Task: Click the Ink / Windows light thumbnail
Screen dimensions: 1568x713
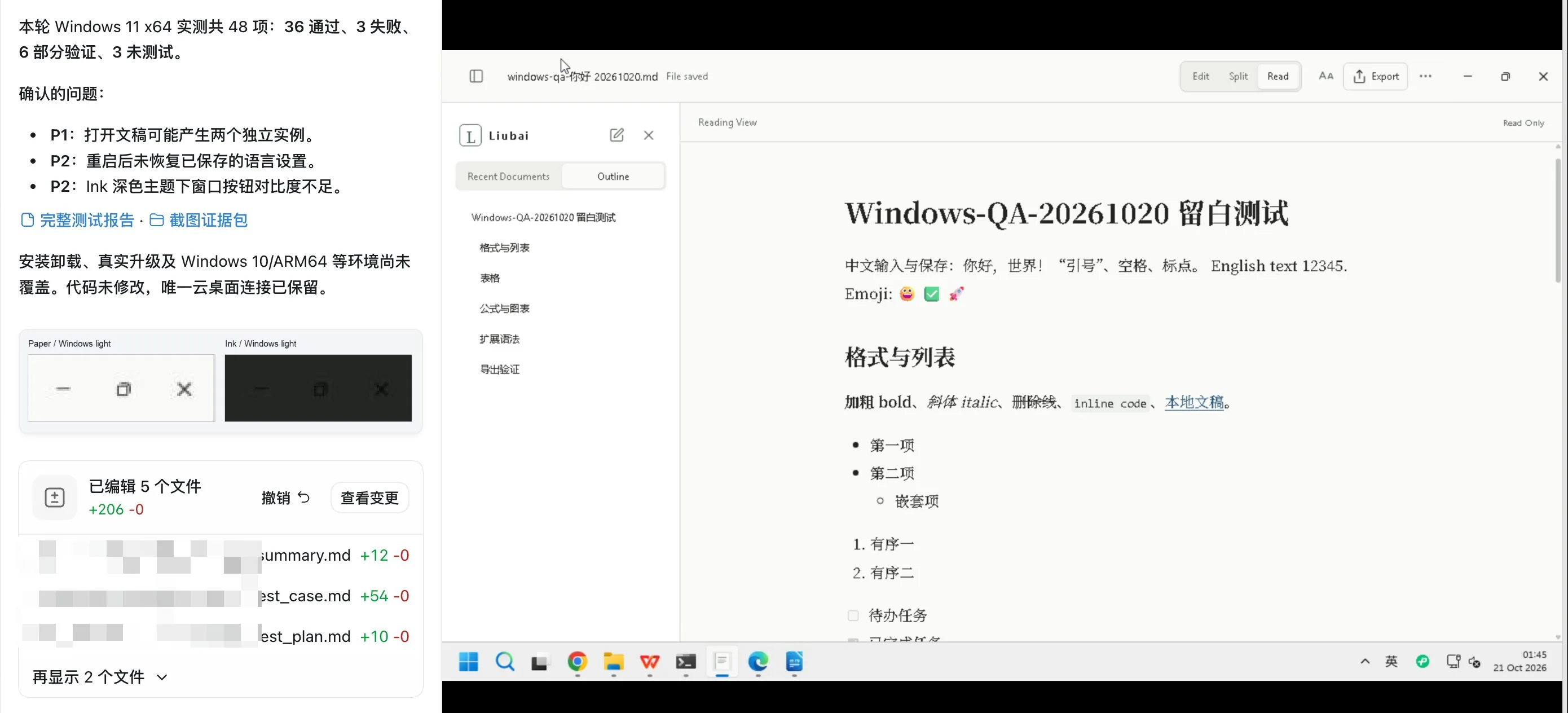Action: coord(318,388)
